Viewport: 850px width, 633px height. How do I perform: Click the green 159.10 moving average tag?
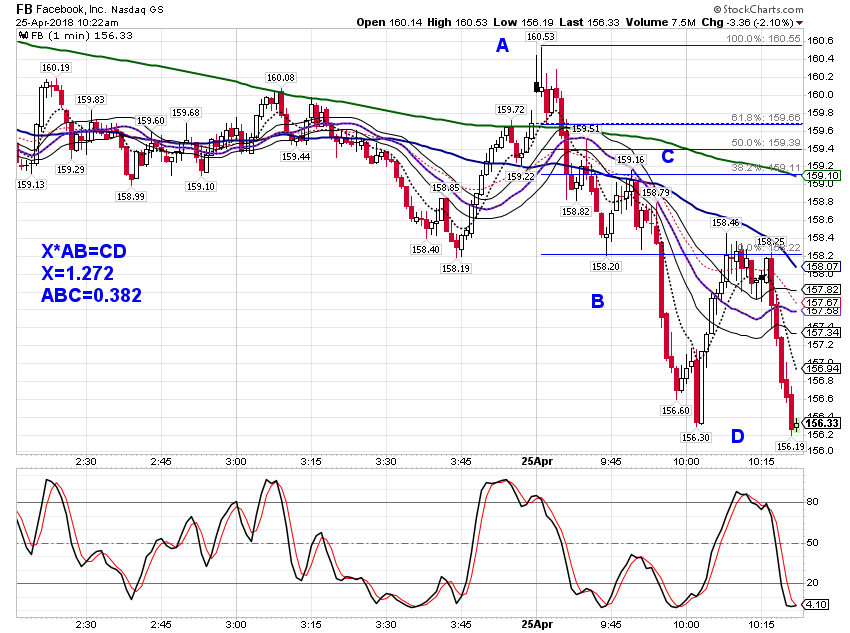point(822,176)
